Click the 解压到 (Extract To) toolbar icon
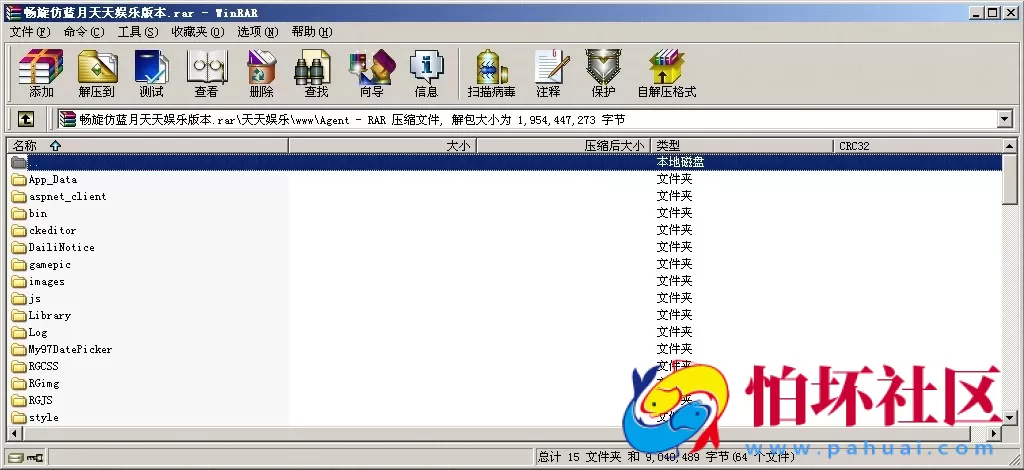This screenshot has width=1024, height=470. pyautogui.click(x=97, y=67)
